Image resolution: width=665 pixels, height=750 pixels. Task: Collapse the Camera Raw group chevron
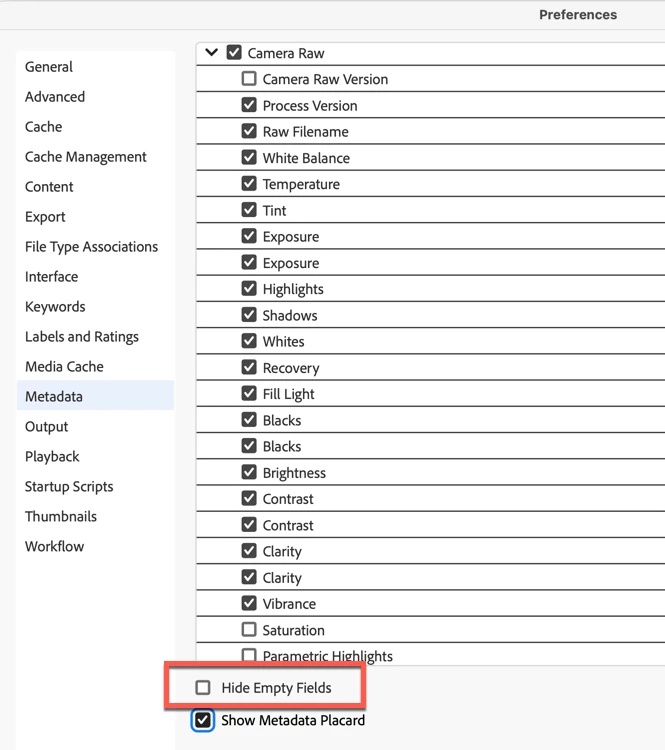211,52
